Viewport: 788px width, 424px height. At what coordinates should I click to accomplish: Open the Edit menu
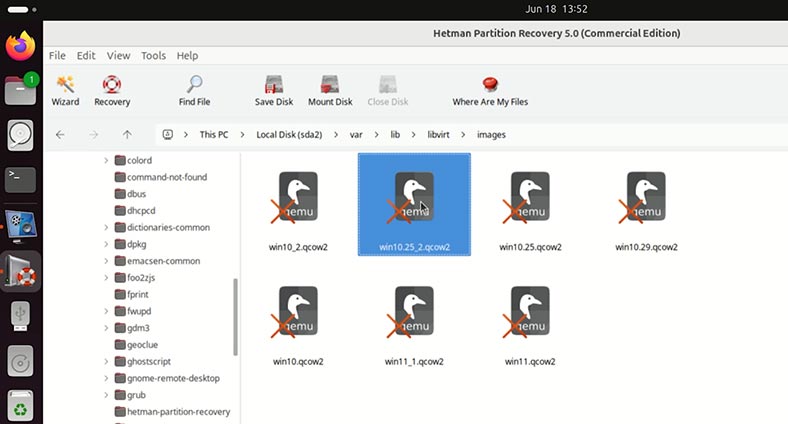(x=86, y=56)
